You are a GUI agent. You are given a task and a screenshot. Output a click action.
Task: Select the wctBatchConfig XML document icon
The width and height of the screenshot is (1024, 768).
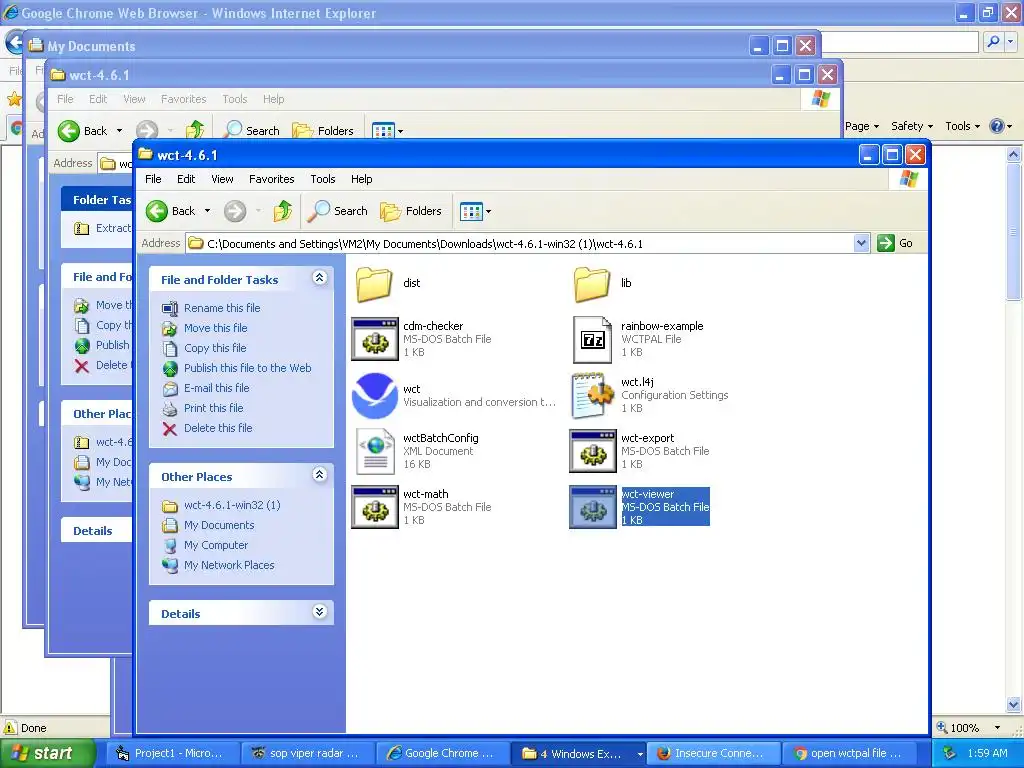(375, 451)
